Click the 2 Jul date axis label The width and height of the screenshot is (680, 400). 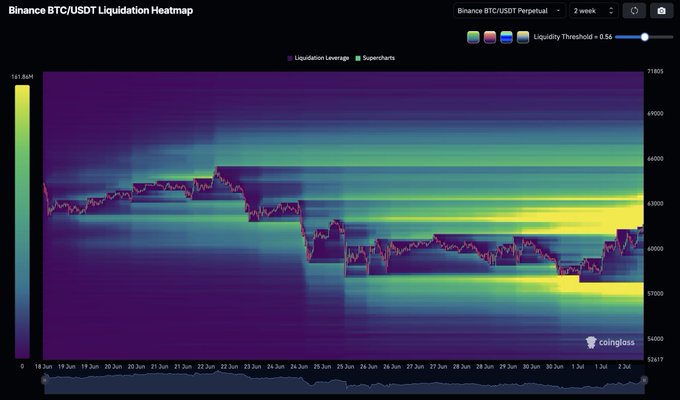[x=624, y=367]
